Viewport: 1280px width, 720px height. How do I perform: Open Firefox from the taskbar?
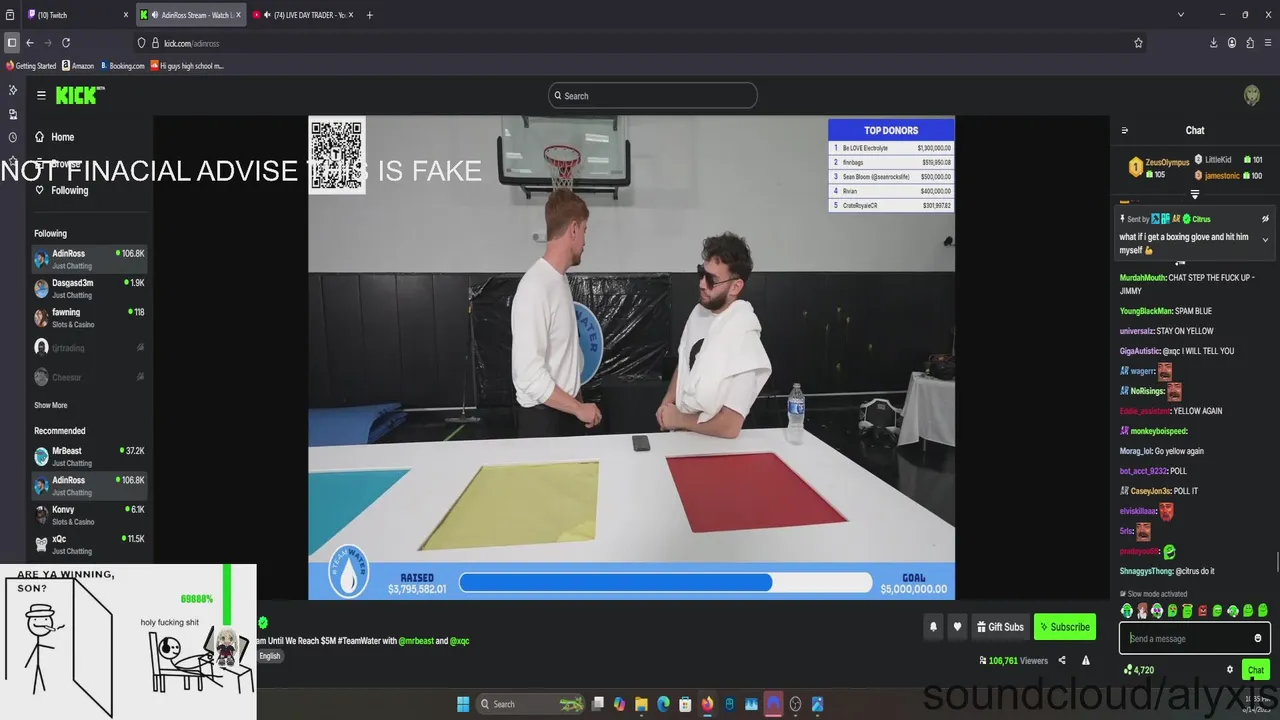707,704
